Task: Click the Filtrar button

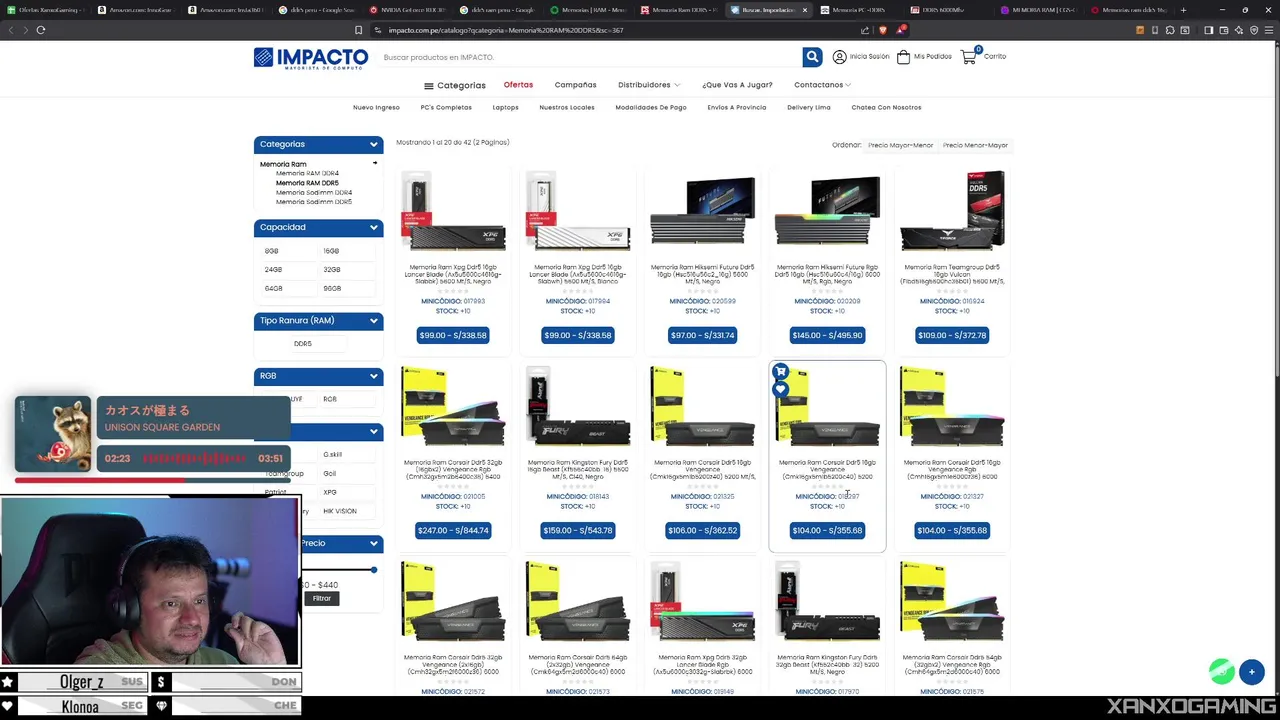Action: tap(321, 598)
